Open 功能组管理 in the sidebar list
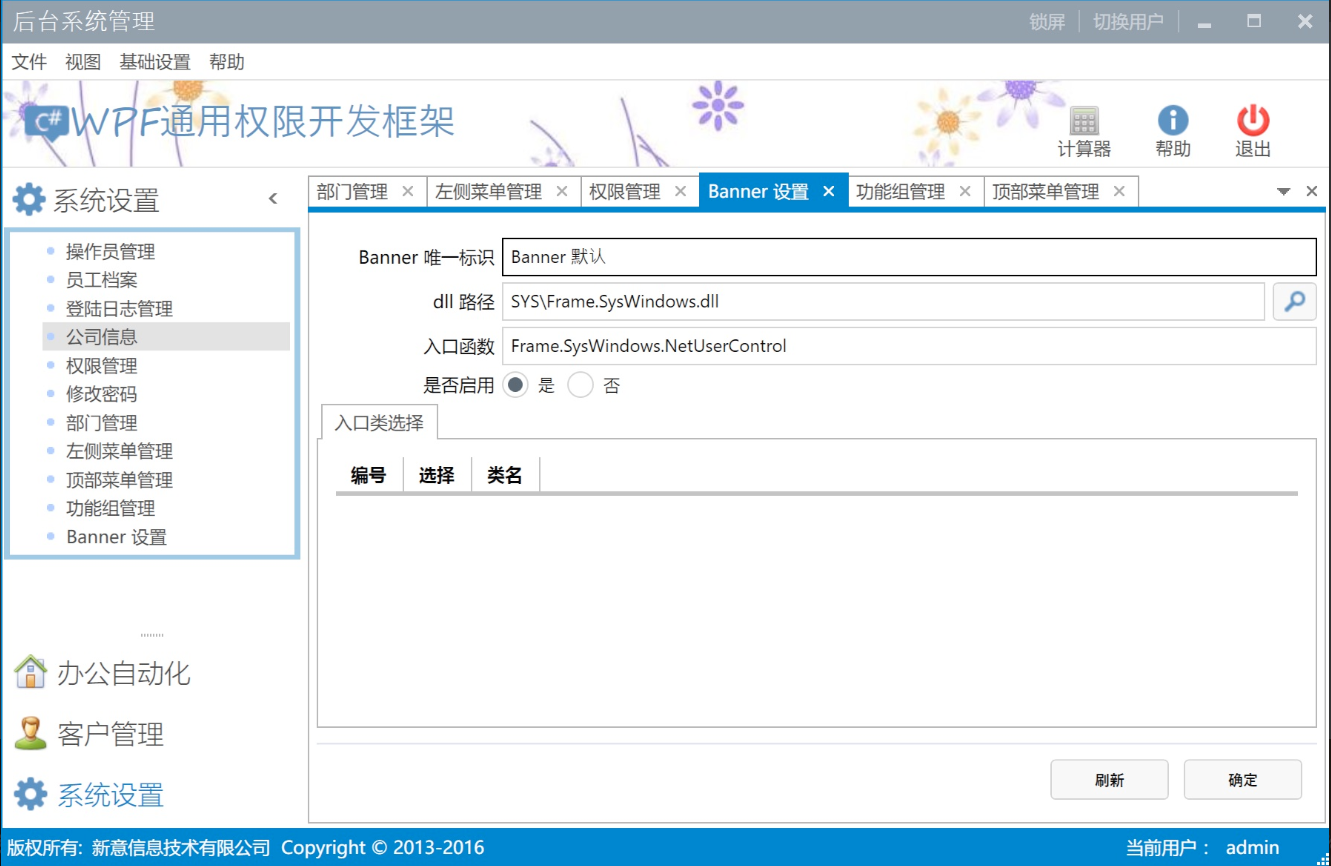The image size is (1331, 866). [110, 508]
